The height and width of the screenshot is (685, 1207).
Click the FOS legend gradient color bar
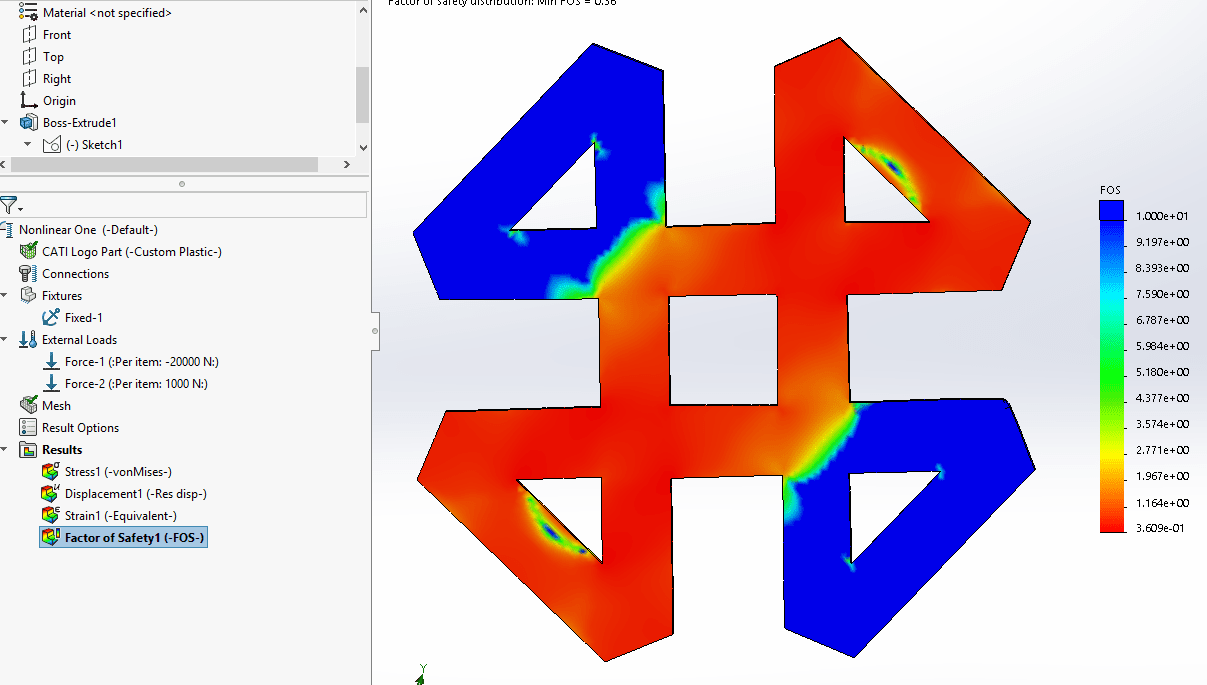[x=1110, y=375]
